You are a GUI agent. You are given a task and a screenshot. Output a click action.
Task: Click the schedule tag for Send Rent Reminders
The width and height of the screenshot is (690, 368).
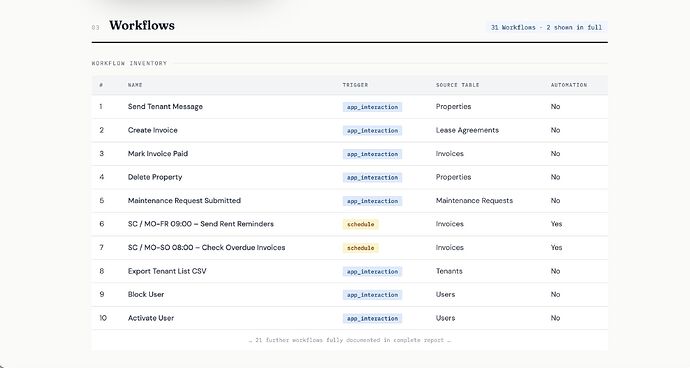pos(360,224)
